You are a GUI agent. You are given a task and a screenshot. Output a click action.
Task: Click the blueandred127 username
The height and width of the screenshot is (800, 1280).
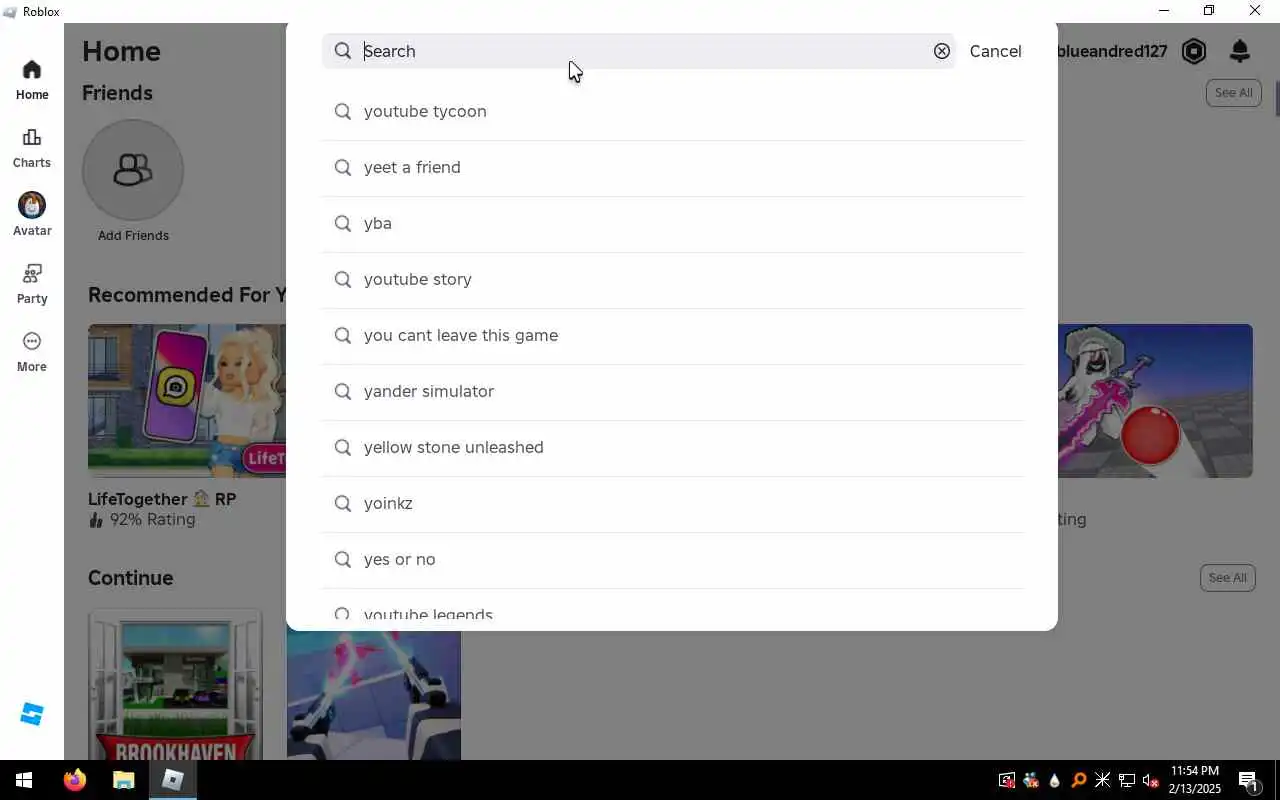[1112, 51]
